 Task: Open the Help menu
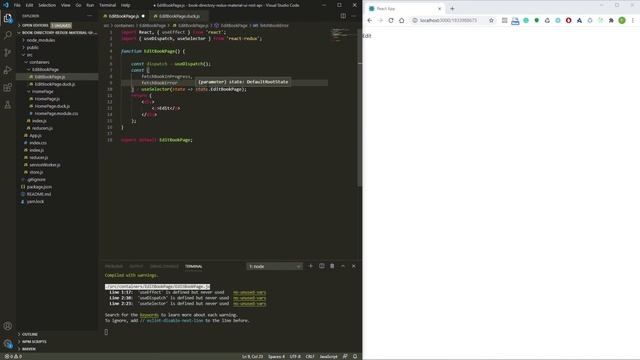click(126, 5)
